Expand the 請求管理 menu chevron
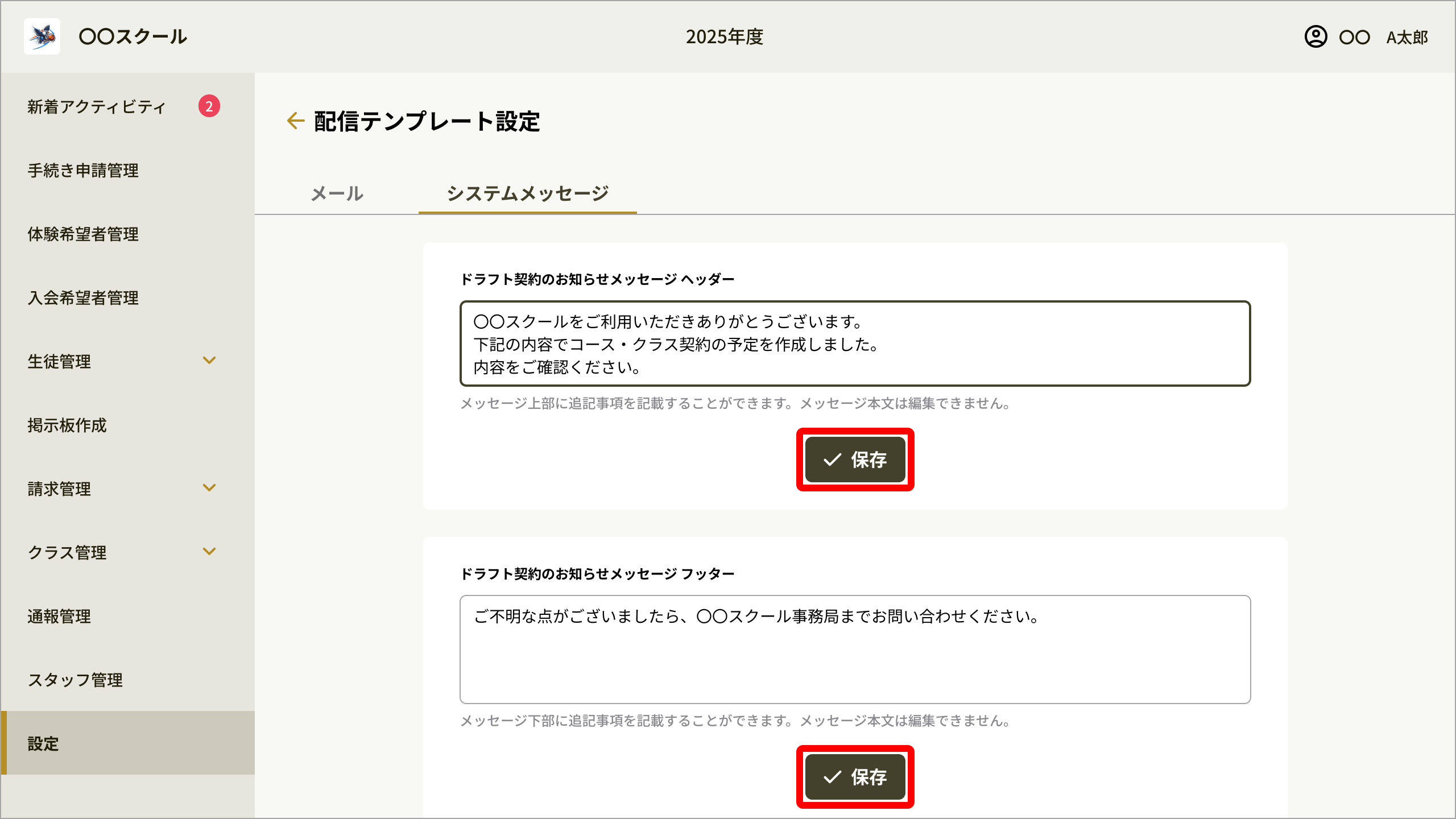 209,488
